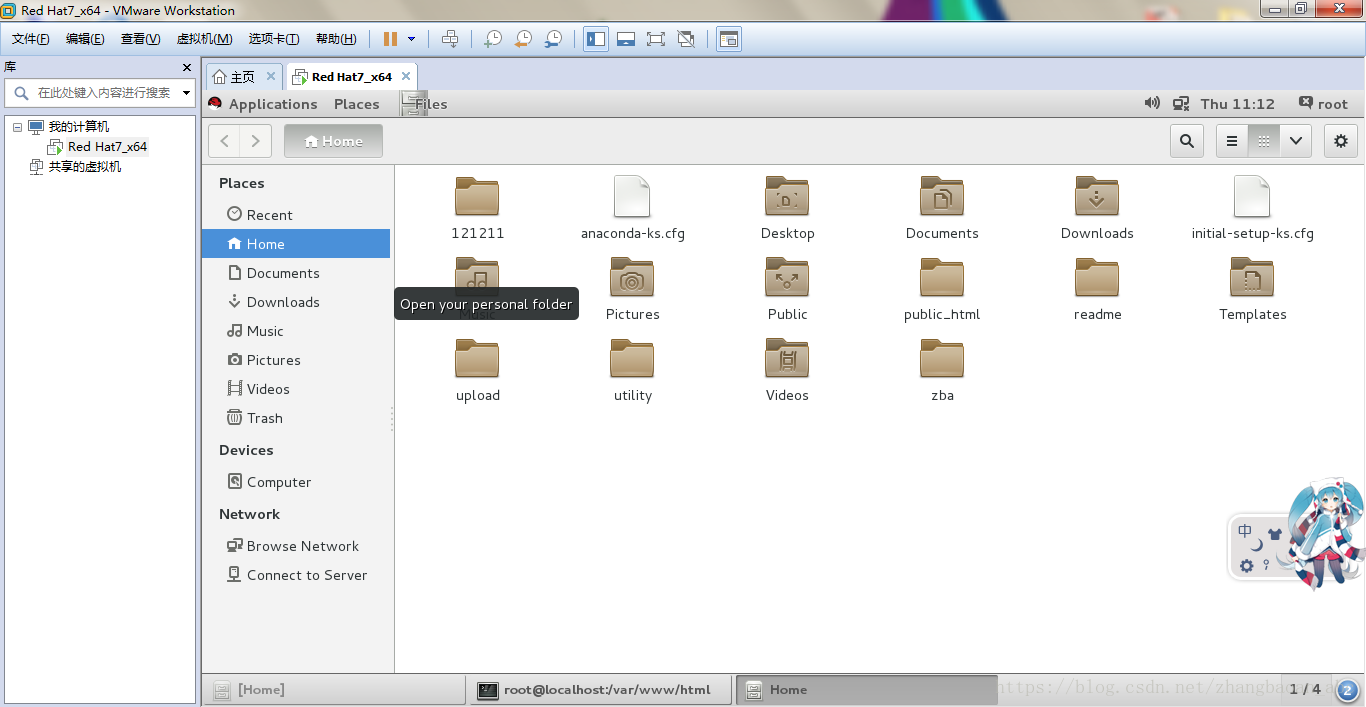
Task: Click the VMware library search field
Action: tap(100, 93)
